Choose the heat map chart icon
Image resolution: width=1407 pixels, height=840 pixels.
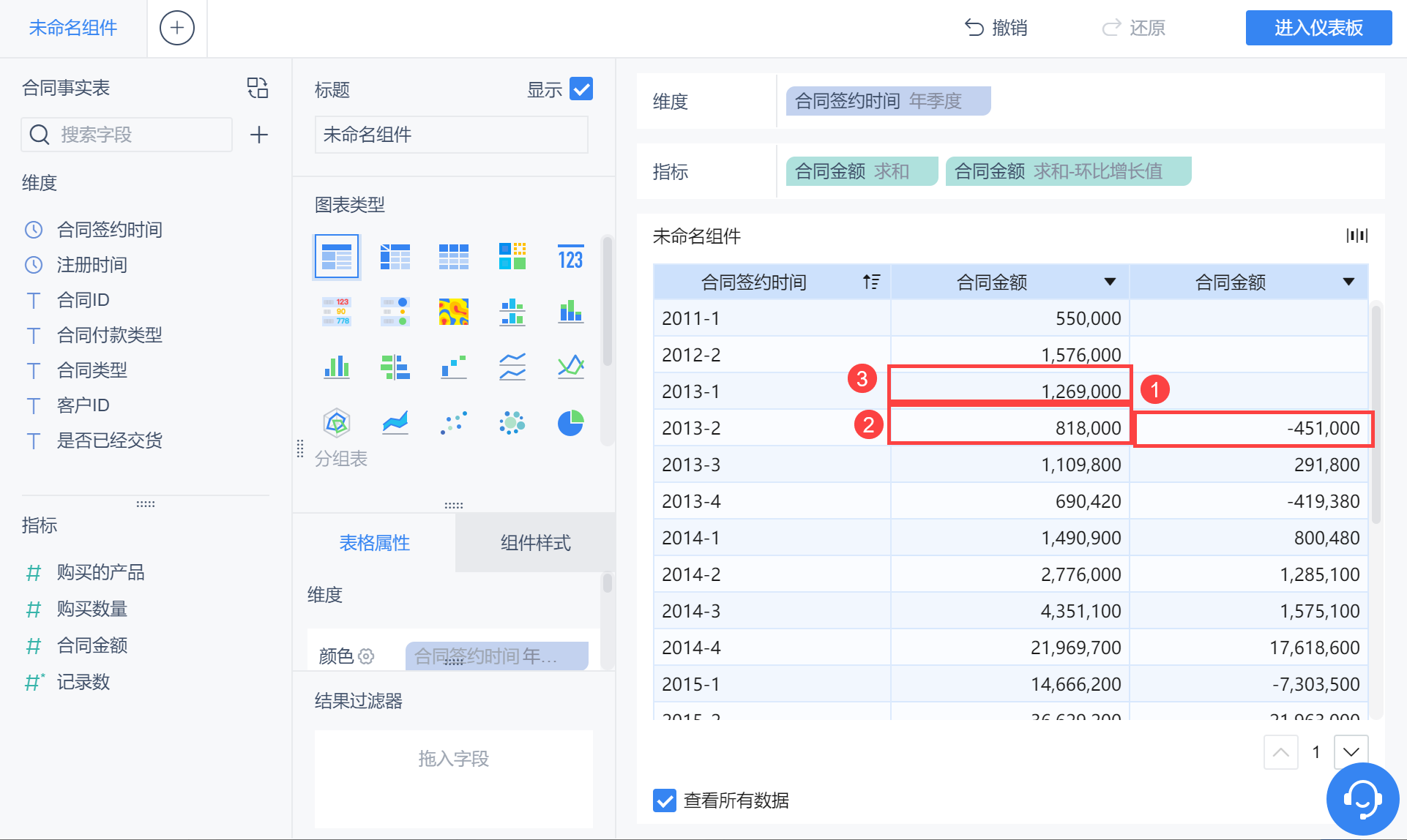(x=453, y=312)
